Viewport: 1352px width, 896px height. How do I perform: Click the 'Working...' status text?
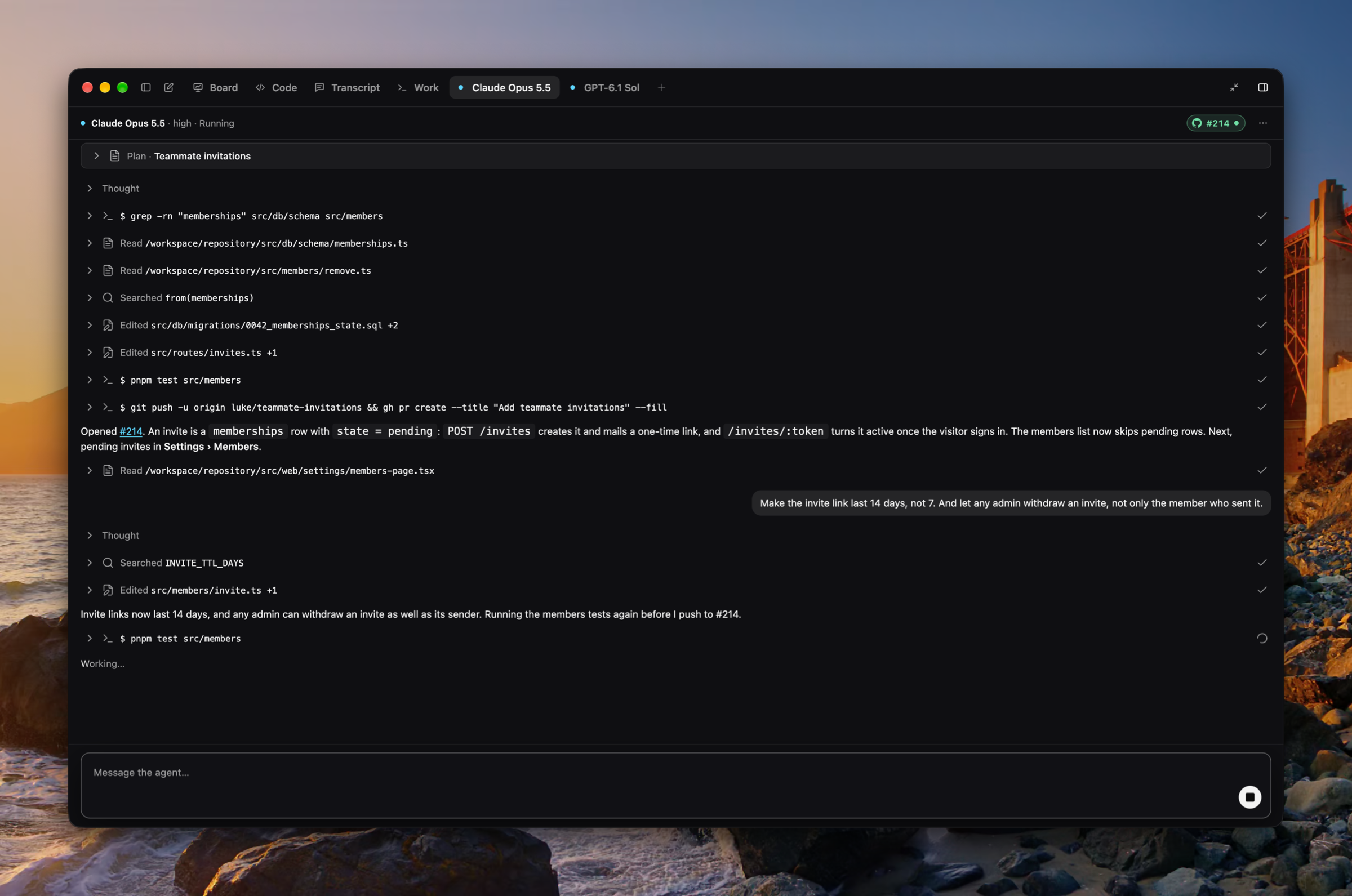point(103,664)
